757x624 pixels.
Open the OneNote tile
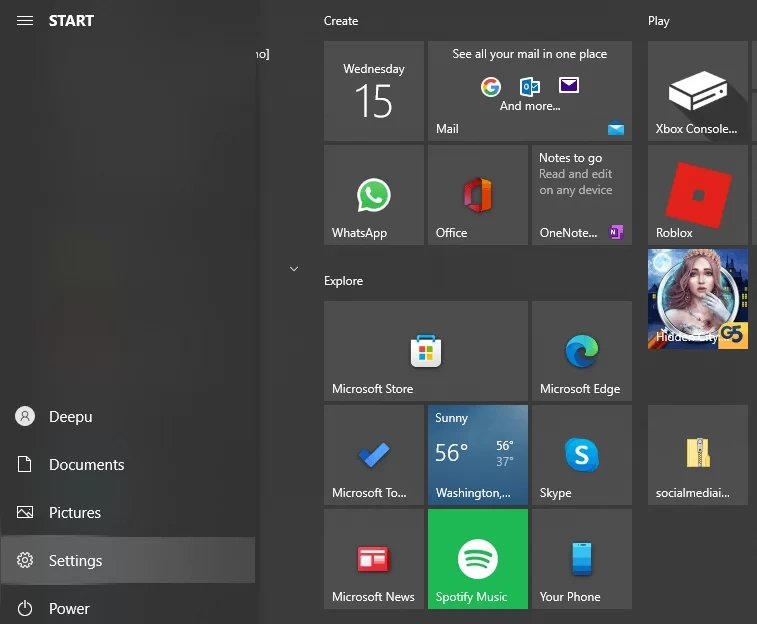point(582,195)
